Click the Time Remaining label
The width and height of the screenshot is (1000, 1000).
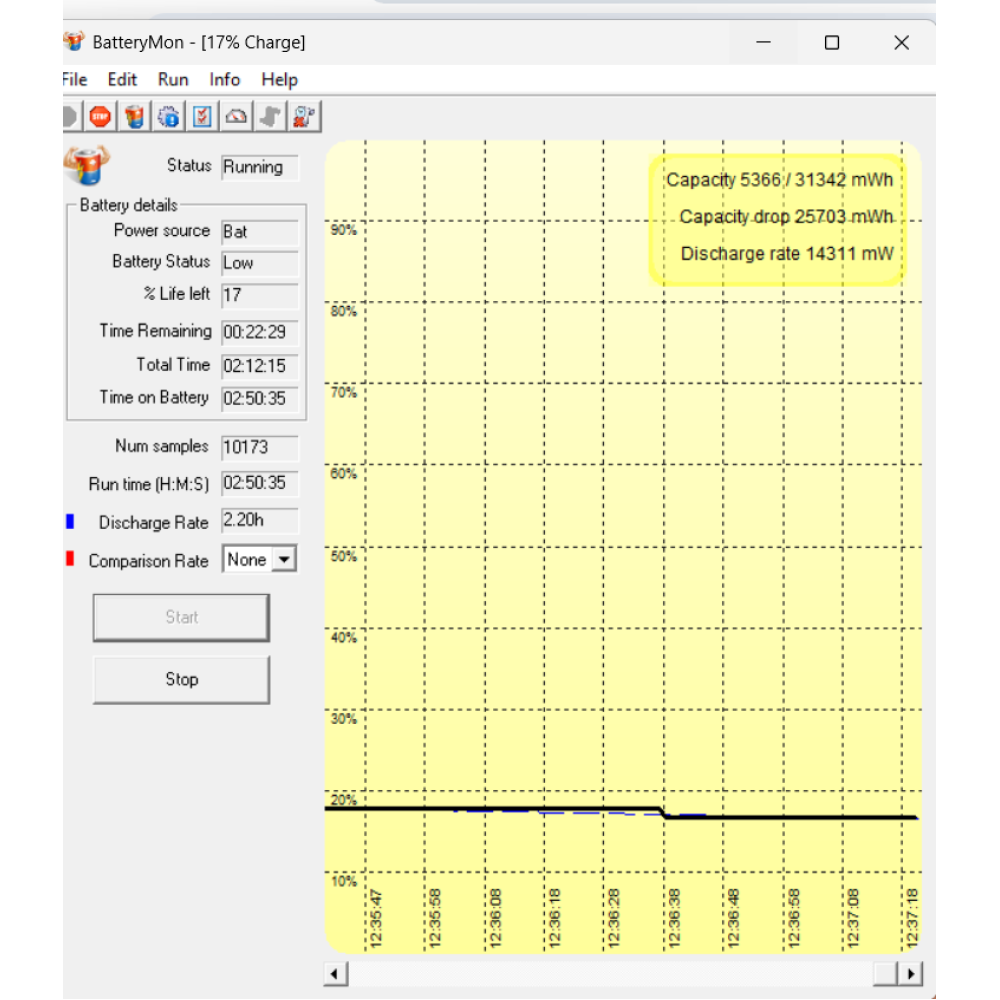pyautogui.click(x=156, y=331)
